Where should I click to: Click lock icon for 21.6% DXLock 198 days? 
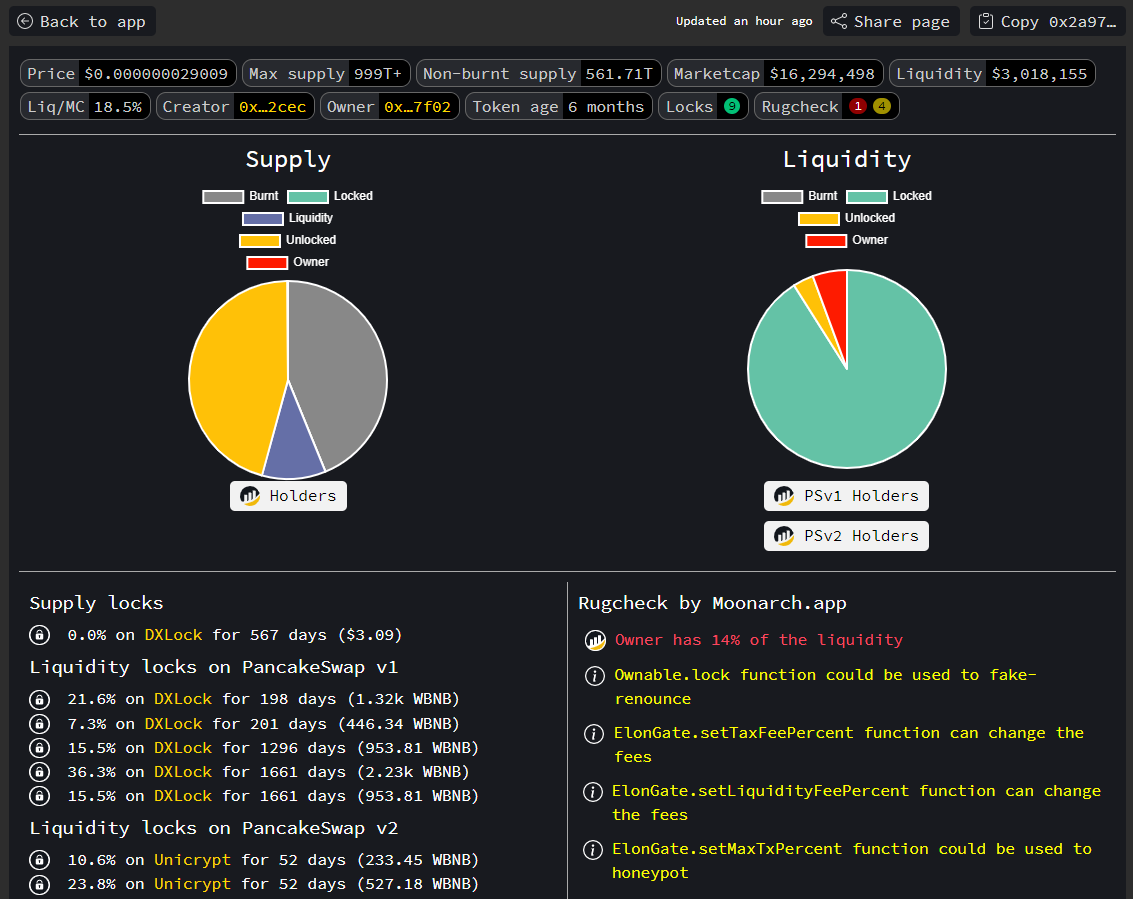(40, 700)
